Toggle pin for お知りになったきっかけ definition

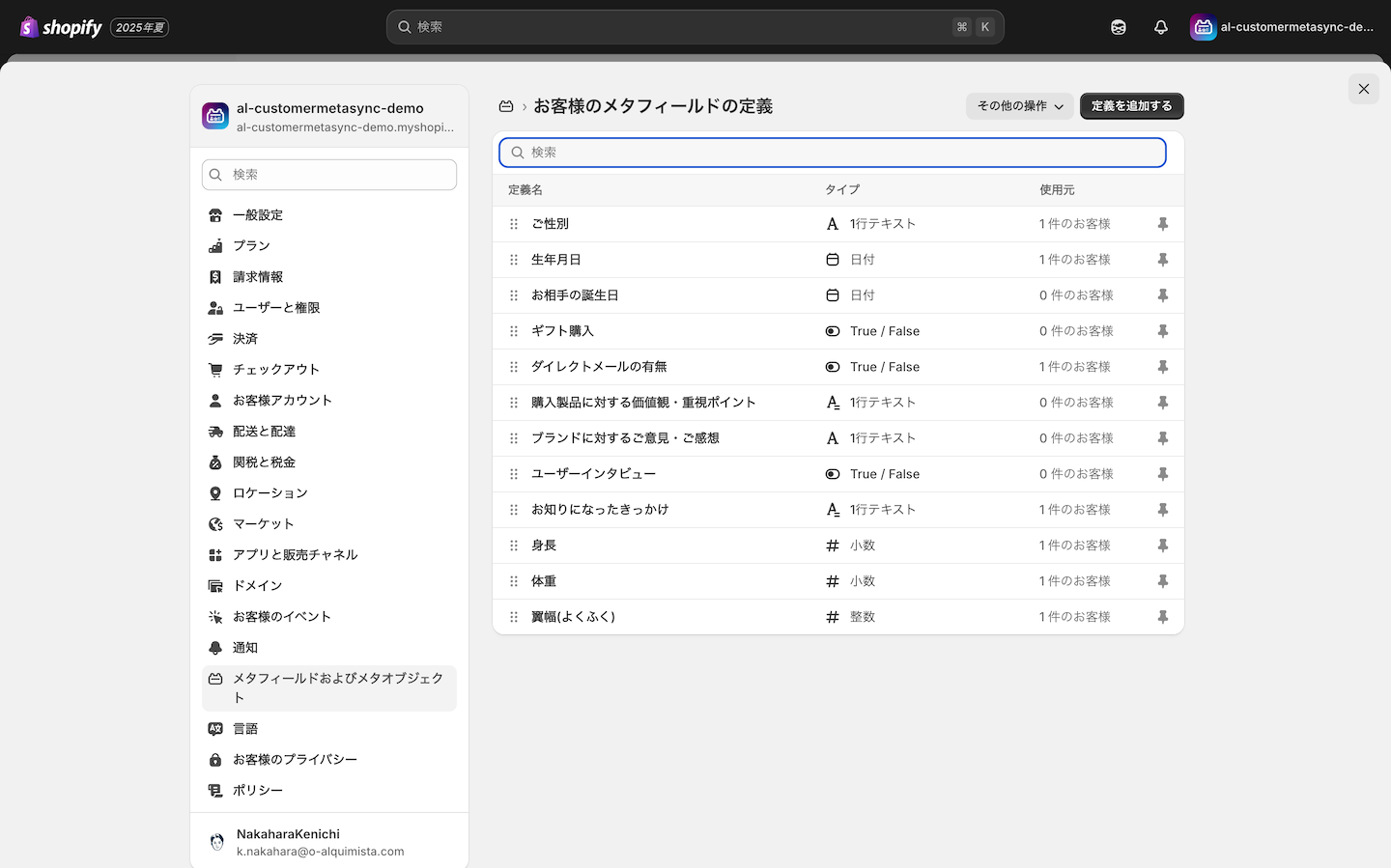(x=1163, y=510)
